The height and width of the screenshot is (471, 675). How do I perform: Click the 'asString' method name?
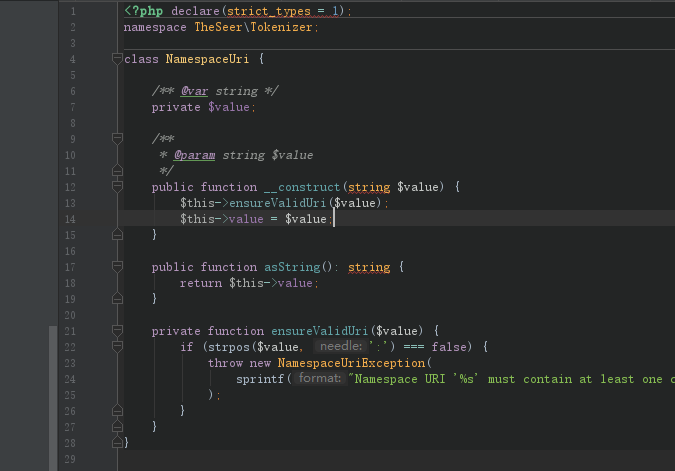point(292,267)
